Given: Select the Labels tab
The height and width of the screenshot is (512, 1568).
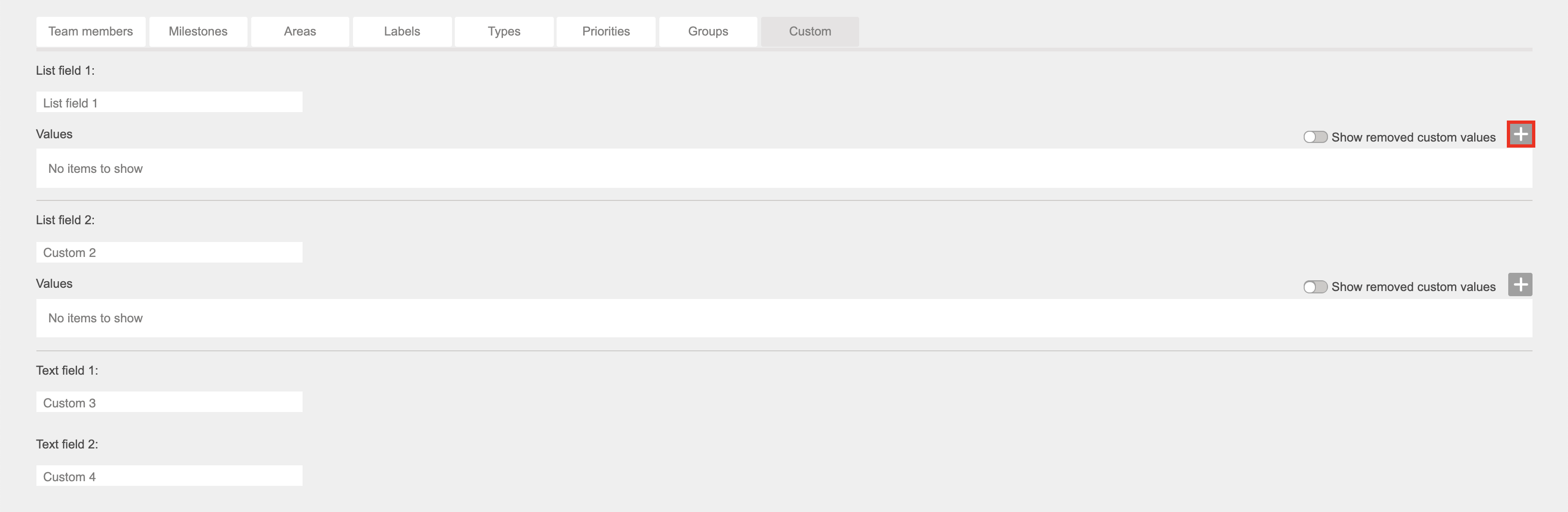Looking at the screenshot, I should [x=403, y=32].
